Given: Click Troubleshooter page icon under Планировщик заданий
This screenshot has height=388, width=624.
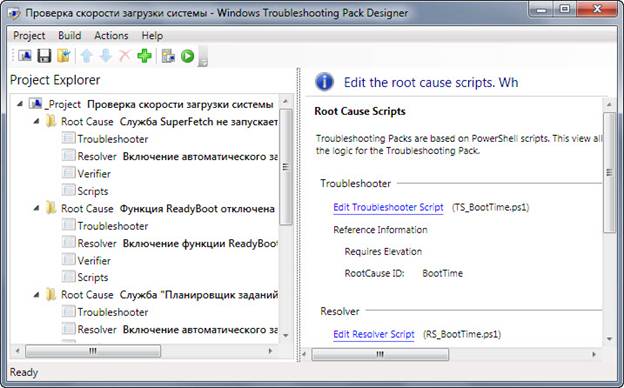Looking at the screenshot, I should coord(68,312).
